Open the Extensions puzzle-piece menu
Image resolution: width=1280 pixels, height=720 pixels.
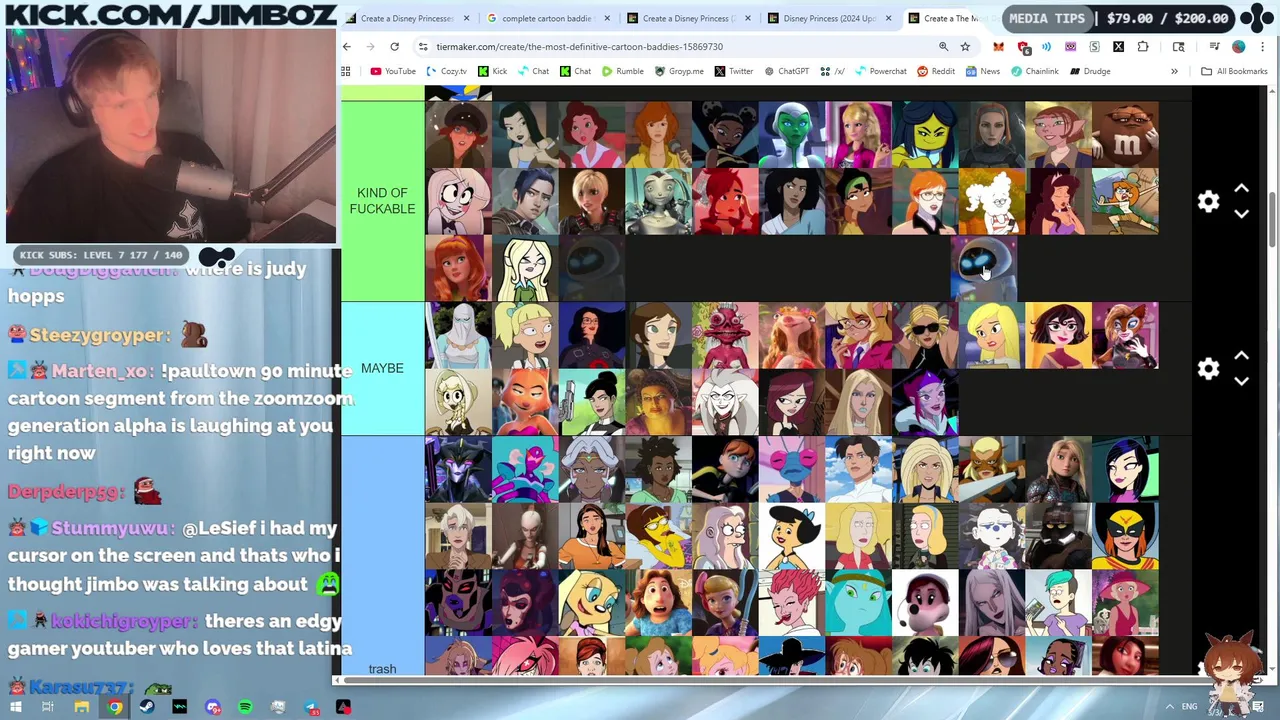[1143, 46]
